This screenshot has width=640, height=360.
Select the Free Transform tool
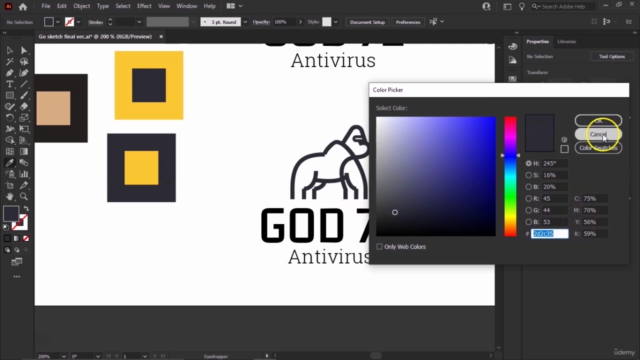click(x=24, y=129)
